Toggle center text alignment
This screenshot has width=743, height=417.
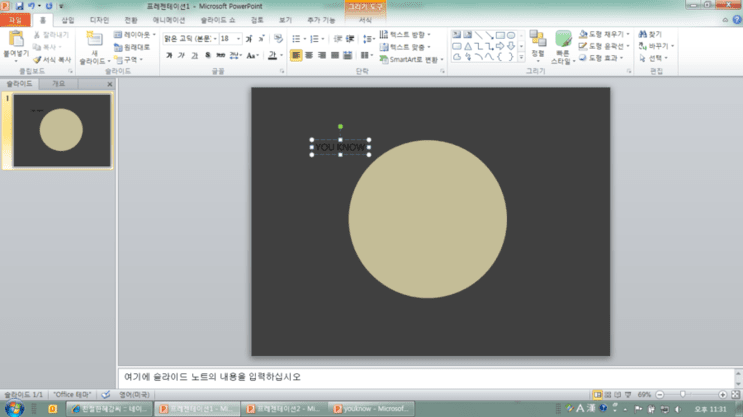tap(309, 55)
